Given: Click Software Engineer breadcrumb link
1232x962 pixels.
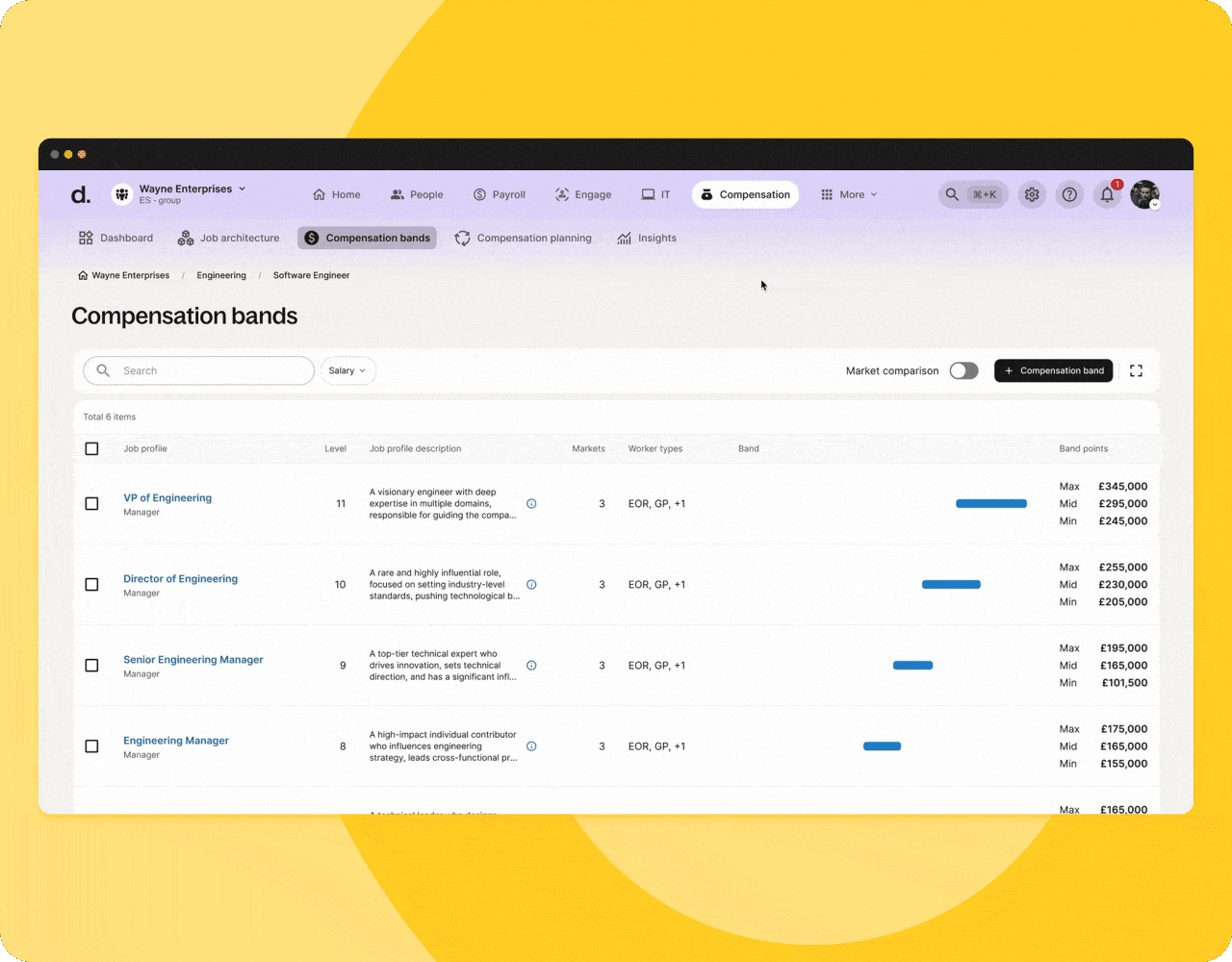Looking at the screenshot, I should tap(311, 275).
